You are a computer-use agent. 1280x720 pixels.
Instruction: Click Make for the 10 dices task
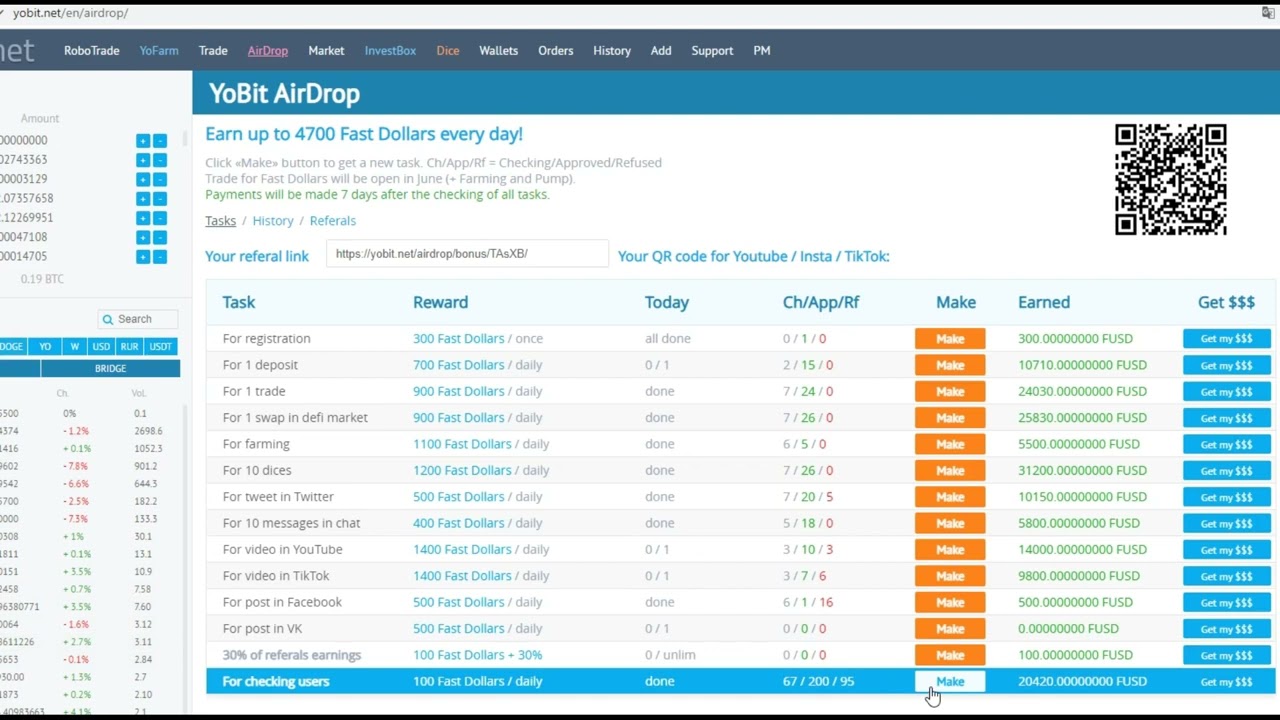[950, 471]
